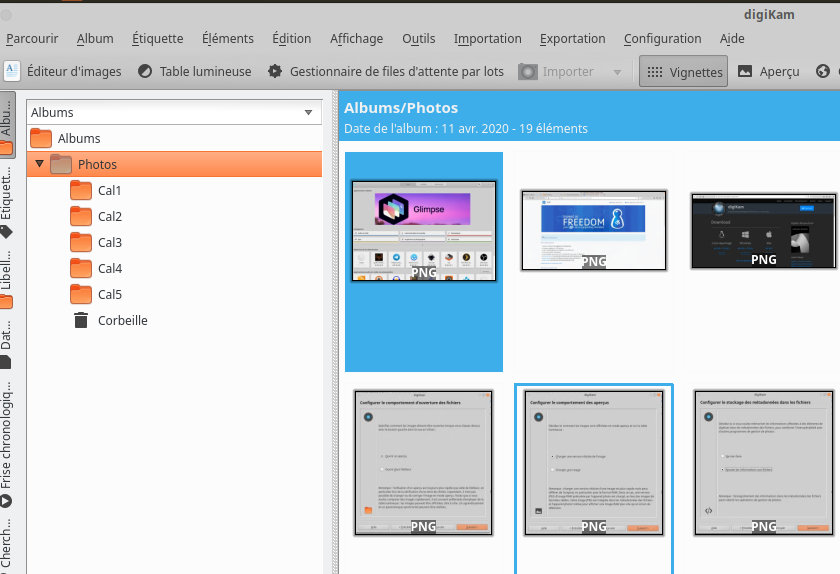Click the Cal1 folder icon
This screenshot has width=840, height=574.
[x=81, y=190]
